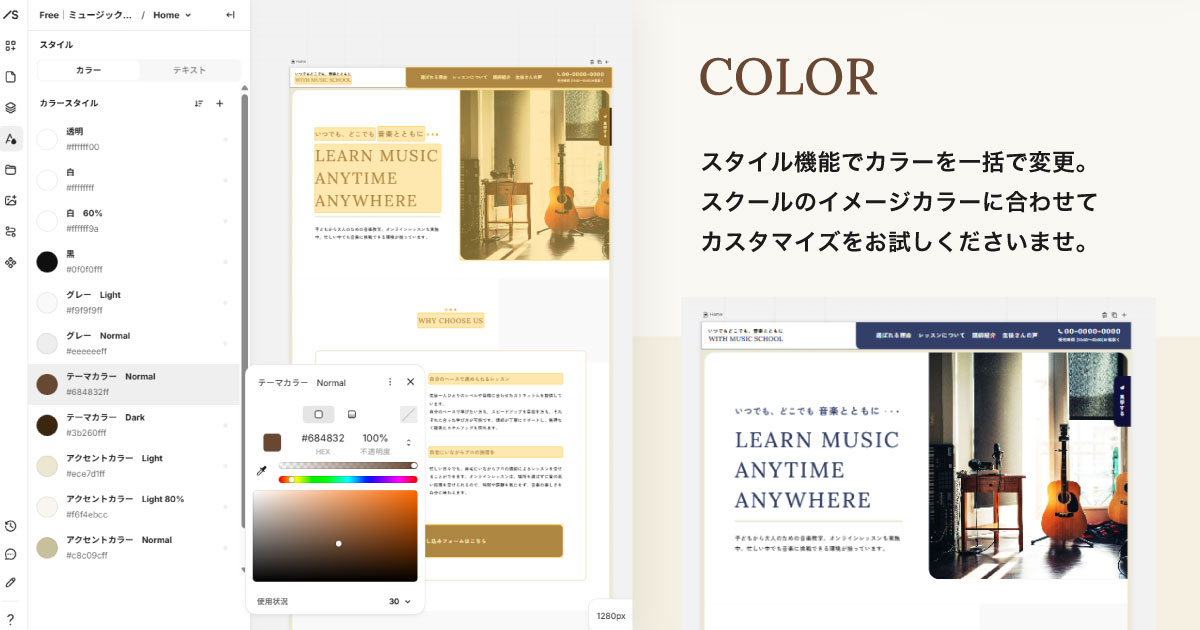The image size is (1200, 630).
Task: Switch to the border color mode toggle
Action: click(352, 414)
